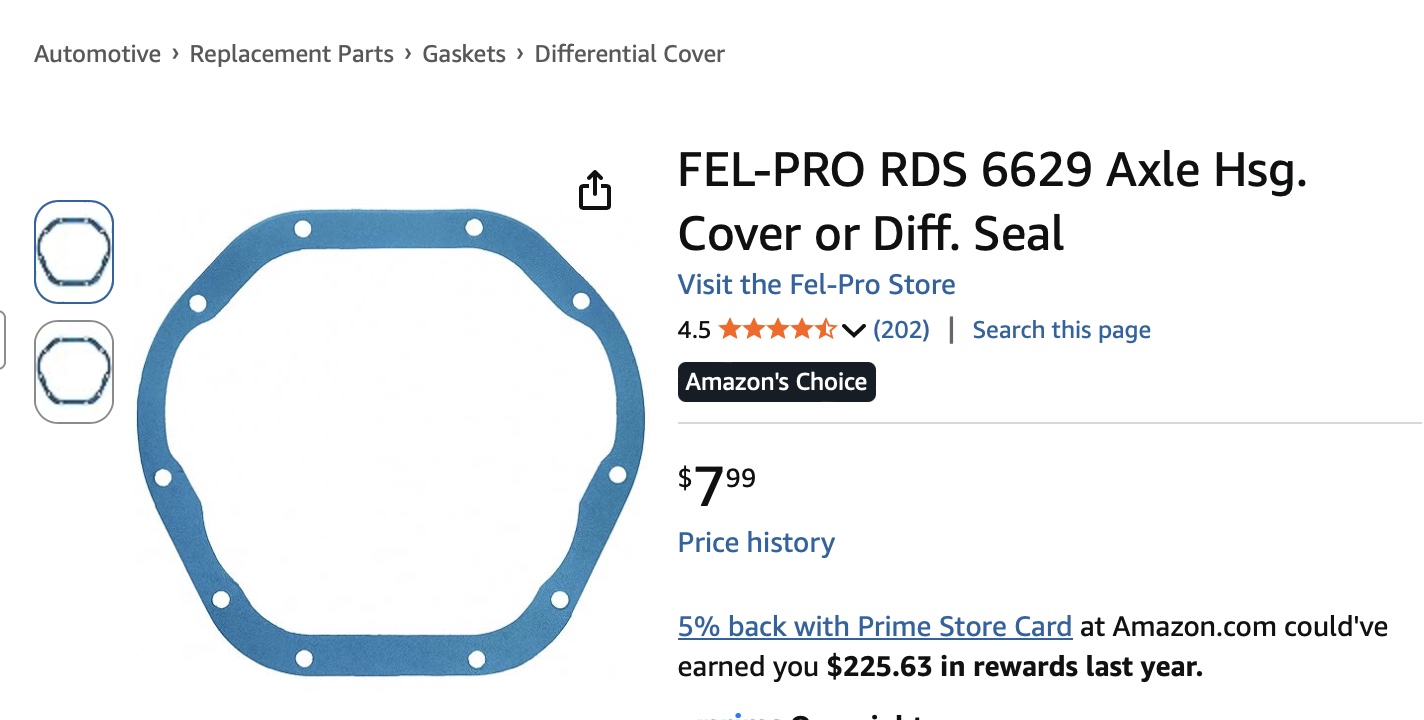Open the 5% back with Prime Store Card link
The width and height of the screenshot is (1424, 720).
point(874,627)
